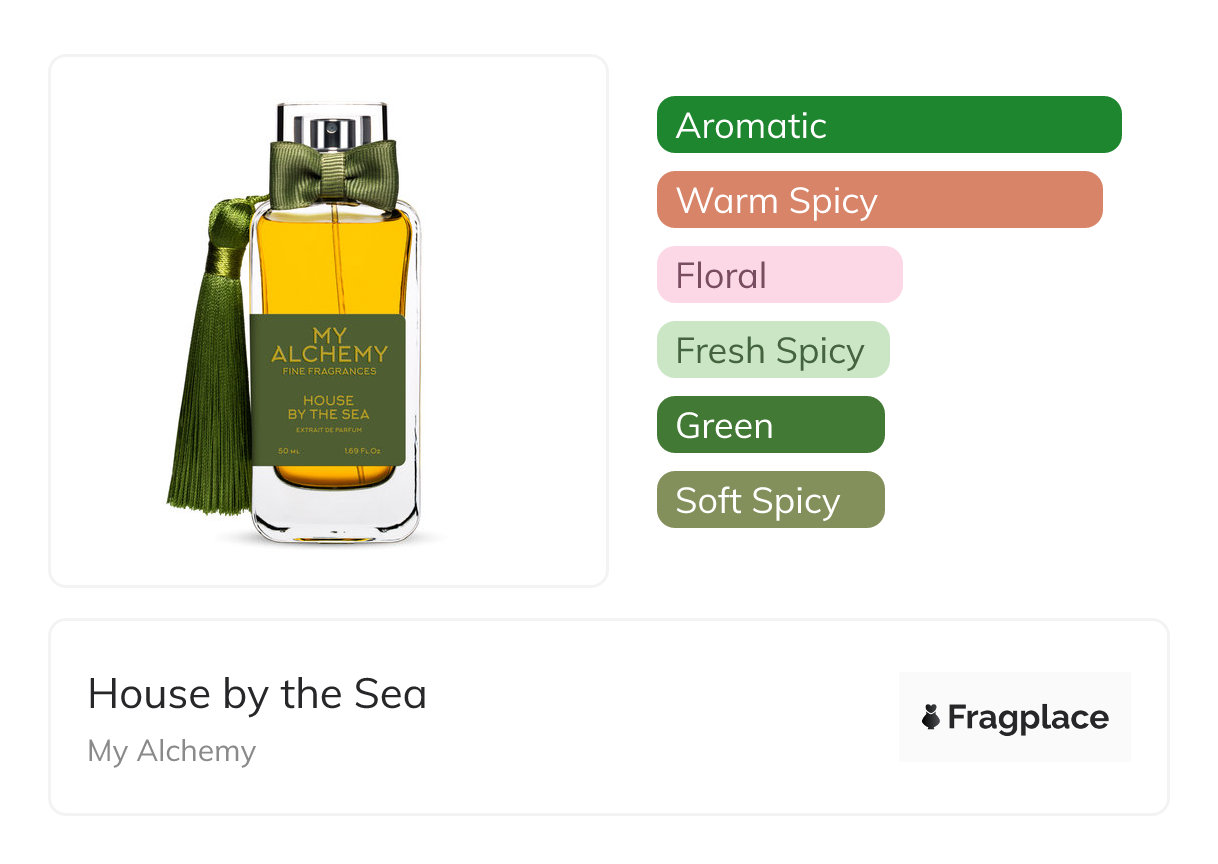Click the 1.69 FL Oz marking

point(364,451)
